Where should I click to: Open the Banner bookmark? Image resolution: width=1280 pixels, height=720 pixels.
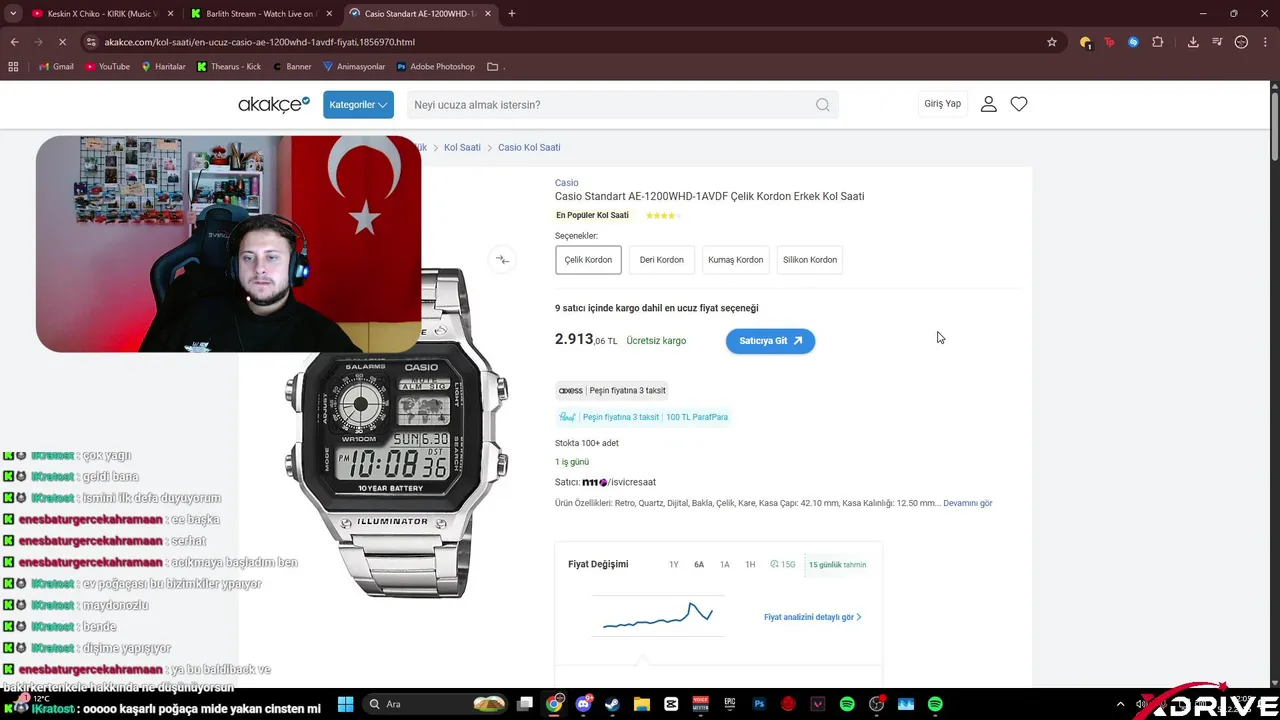point(292,67)
